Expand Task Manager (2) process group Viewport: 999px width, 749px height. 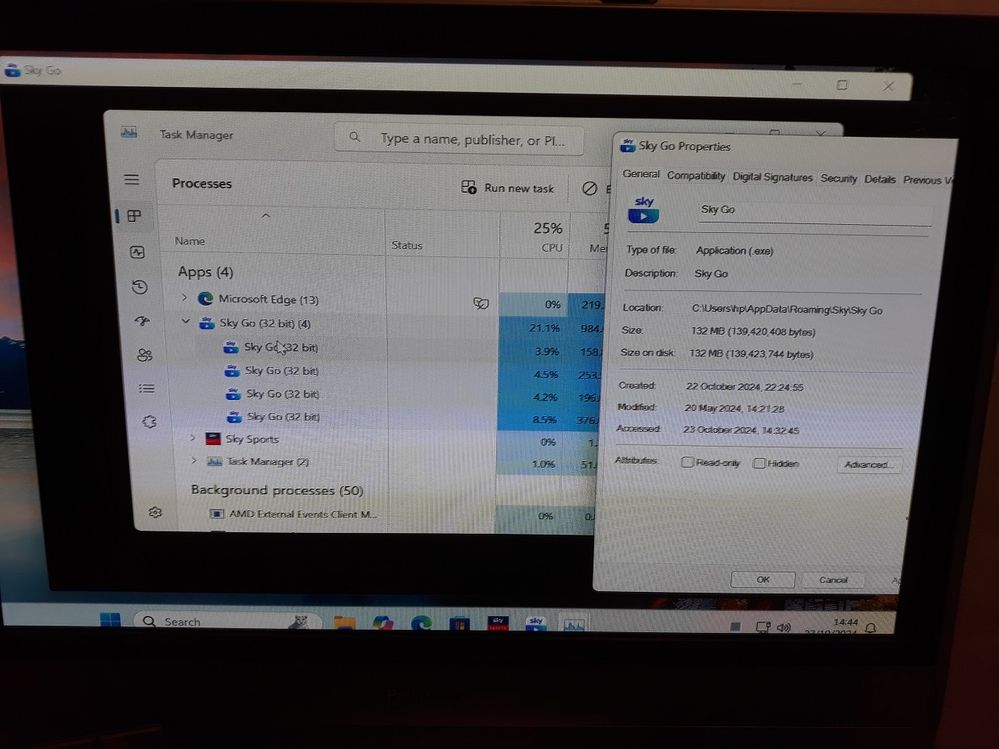(194, 460)
